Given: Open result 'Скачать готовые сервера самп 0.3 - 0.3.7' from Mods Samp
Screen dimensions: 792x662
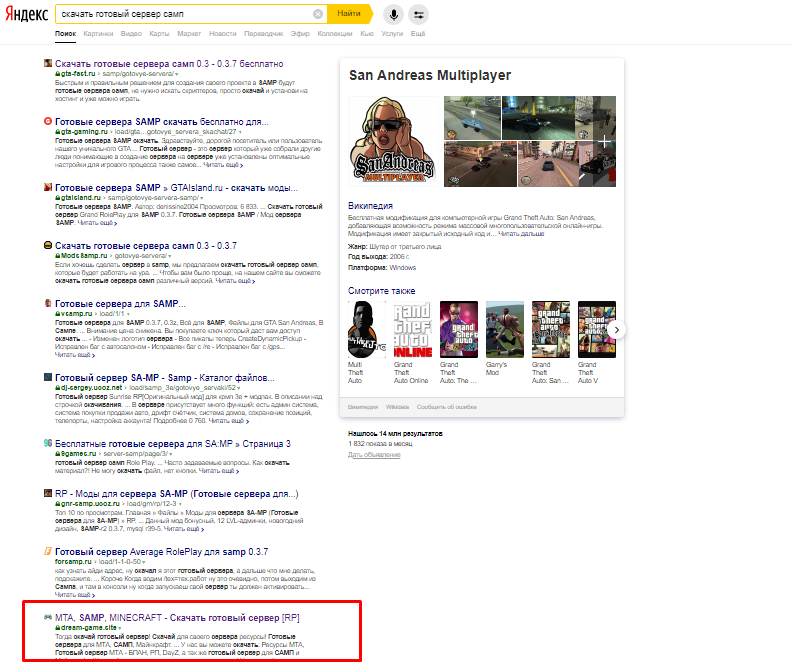Looking at the screenshot, I should [145, 246].
